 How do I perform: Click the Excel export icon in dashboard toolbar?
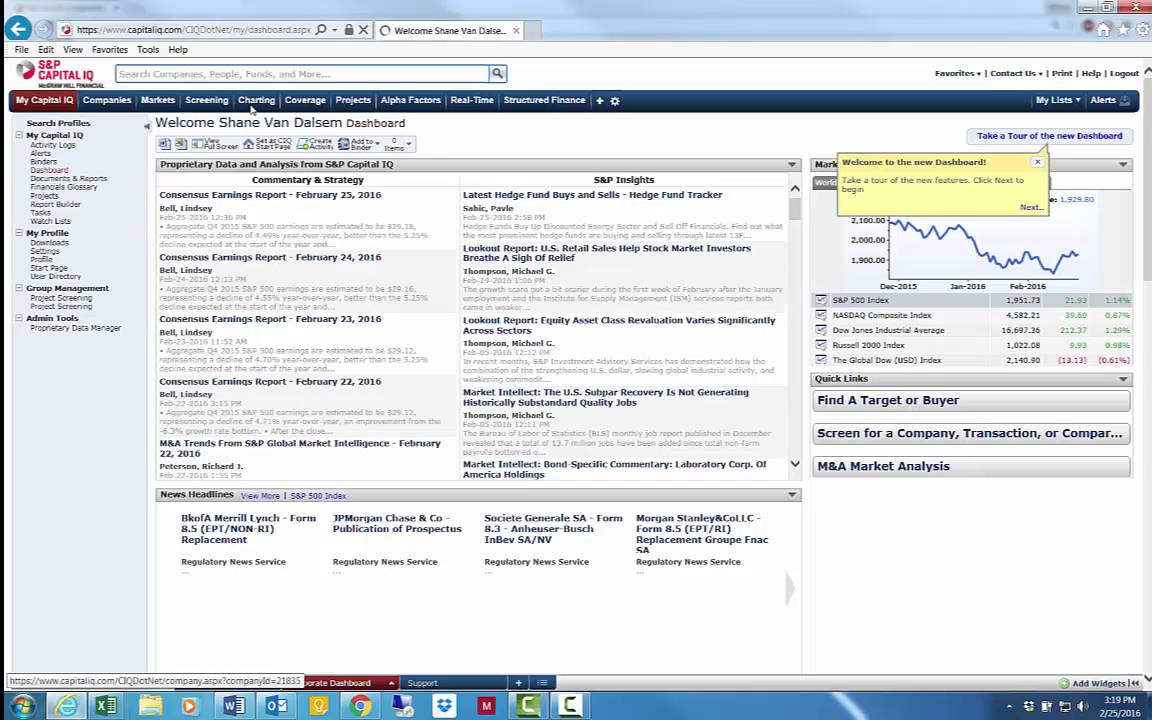[x=181, y=144]
